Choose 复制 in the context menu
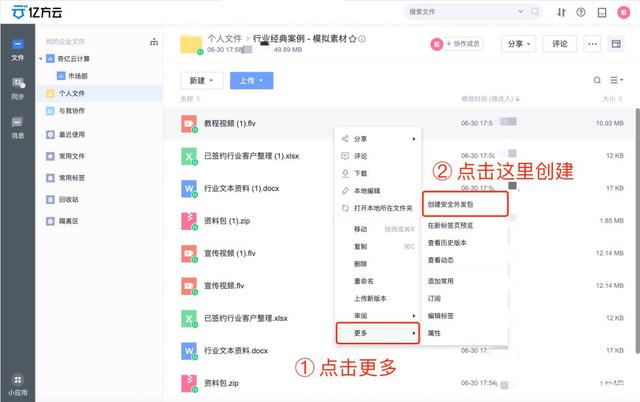This screenshot has width=640, height=402. tap(378, 247)
